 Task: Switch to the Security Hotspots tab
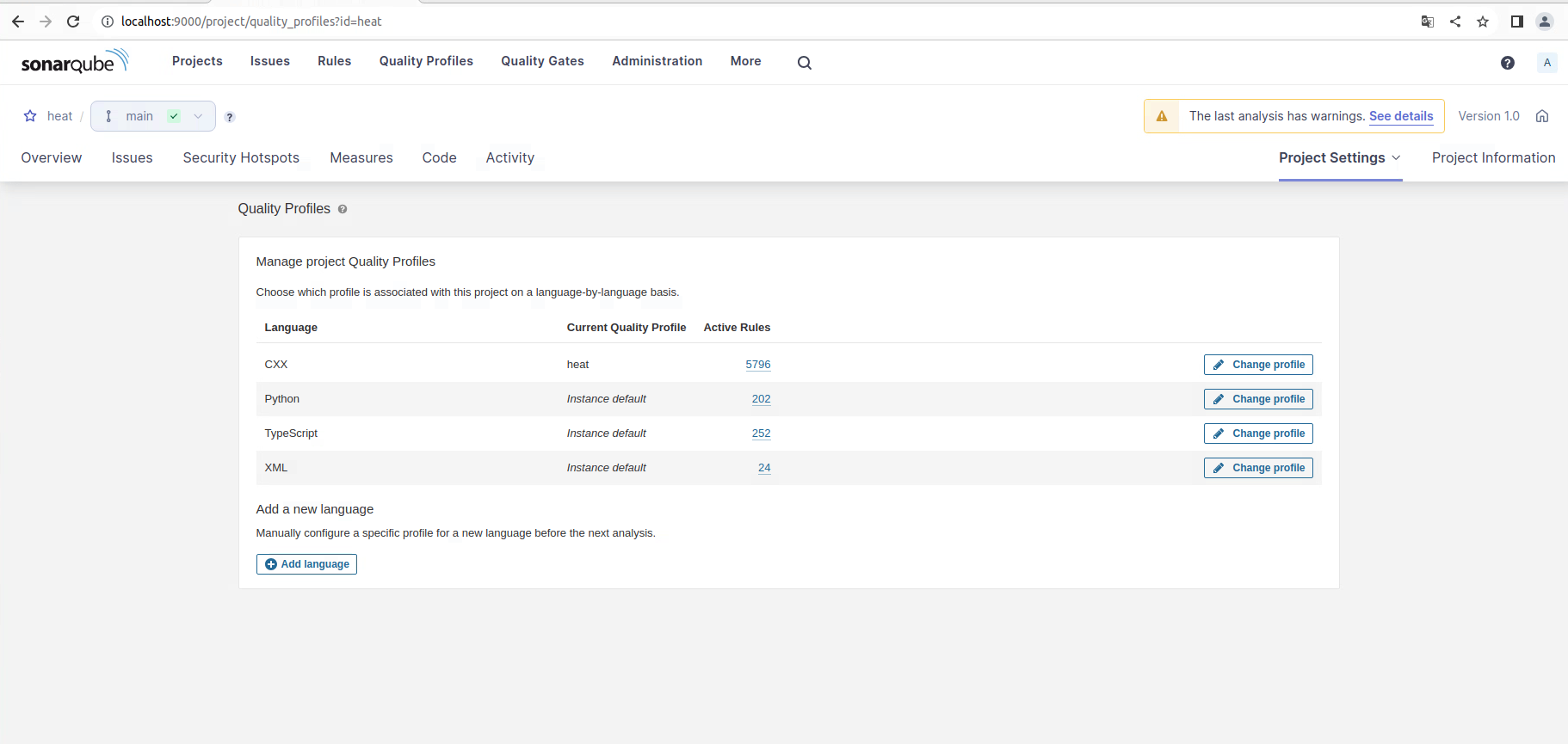(241, 157)
